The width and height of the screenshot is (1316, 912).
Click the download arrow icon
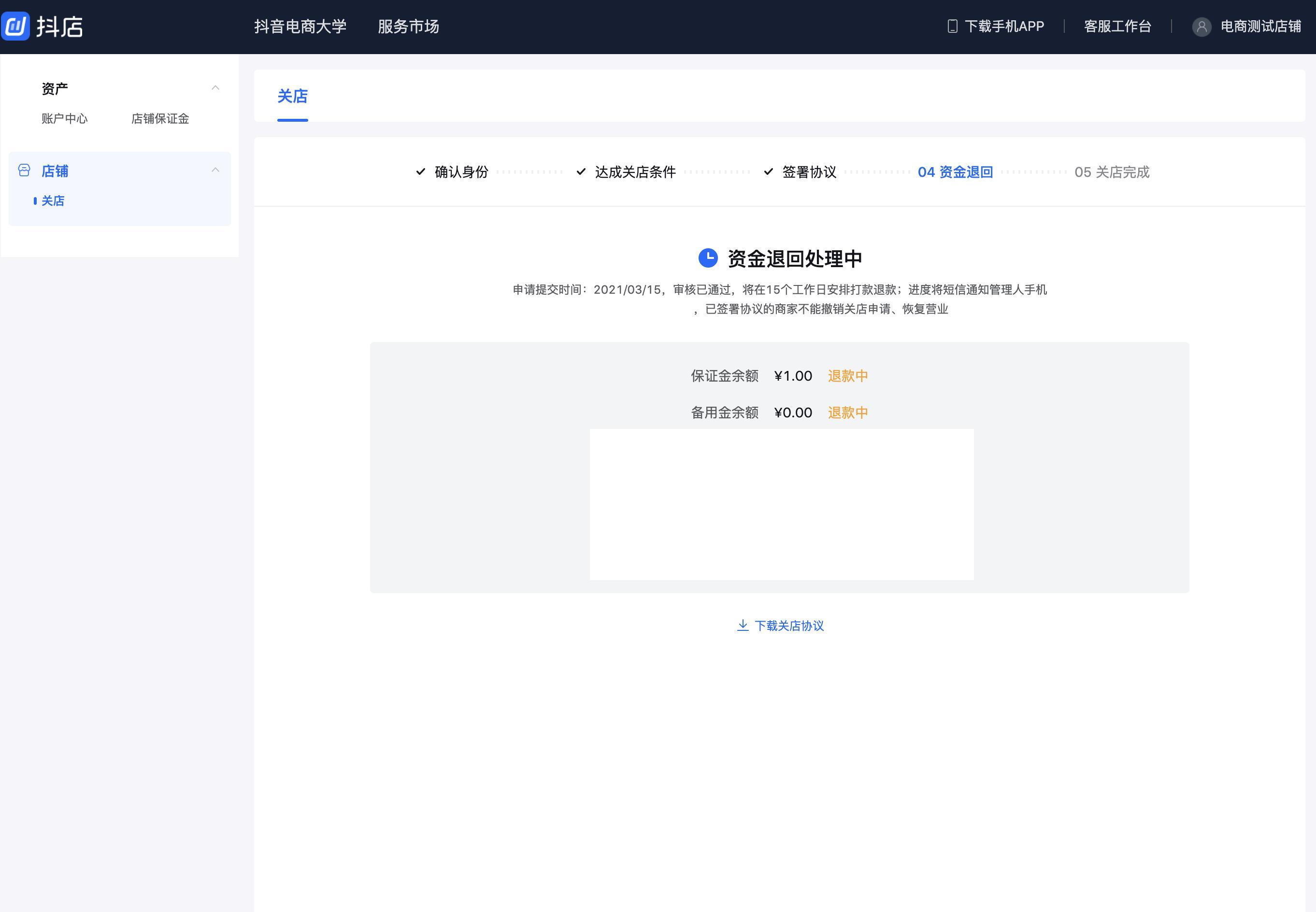[x=743, y=625]
